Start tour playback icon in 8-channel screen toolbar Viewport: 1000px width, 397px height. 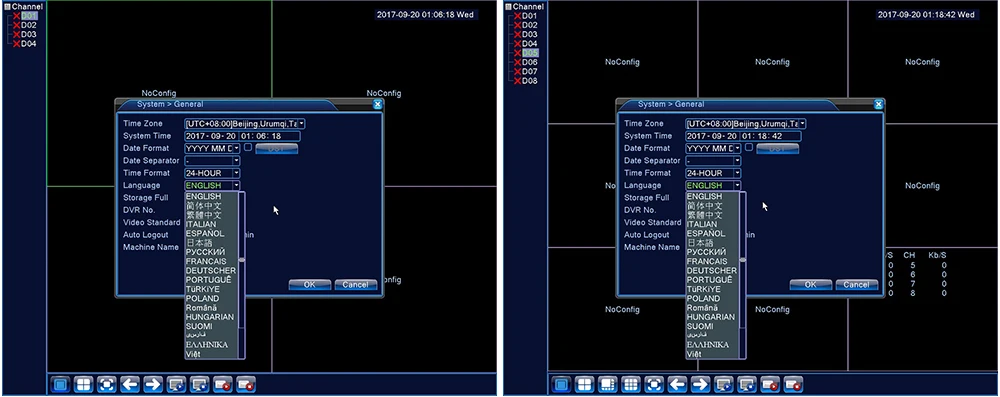(723, 384)
